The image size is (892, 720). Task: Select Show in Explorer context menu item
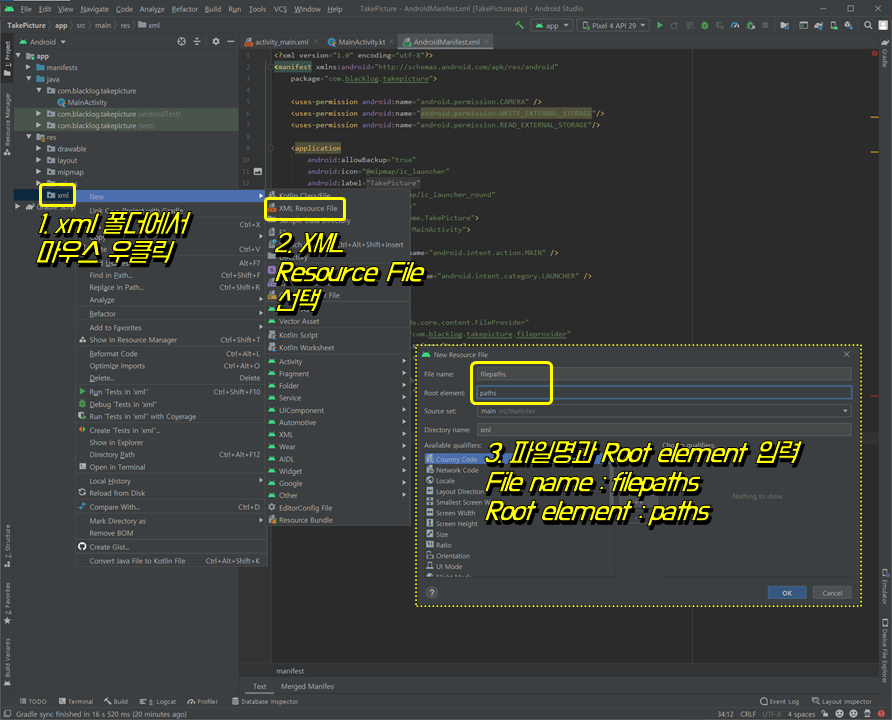tap(116, 442)
